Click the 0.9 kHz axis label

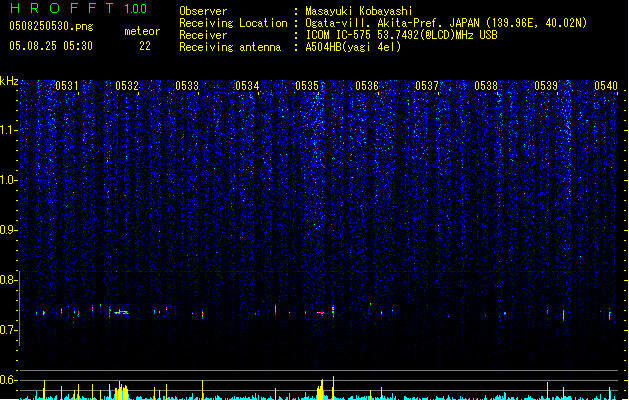click(x=8, y=230)
